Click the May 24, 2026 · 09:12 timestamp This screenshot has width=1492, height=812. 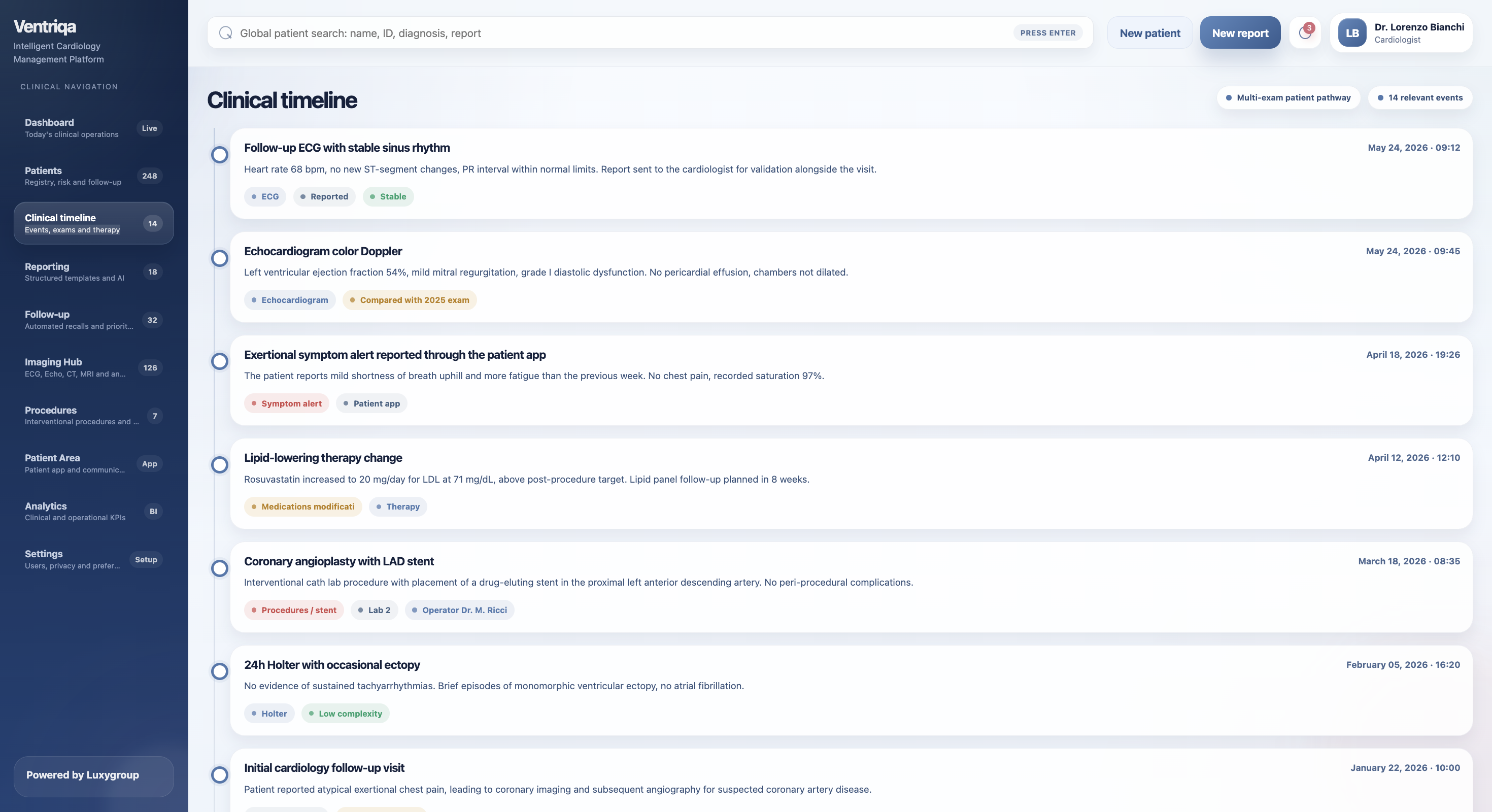click(x=1414, y=148)
